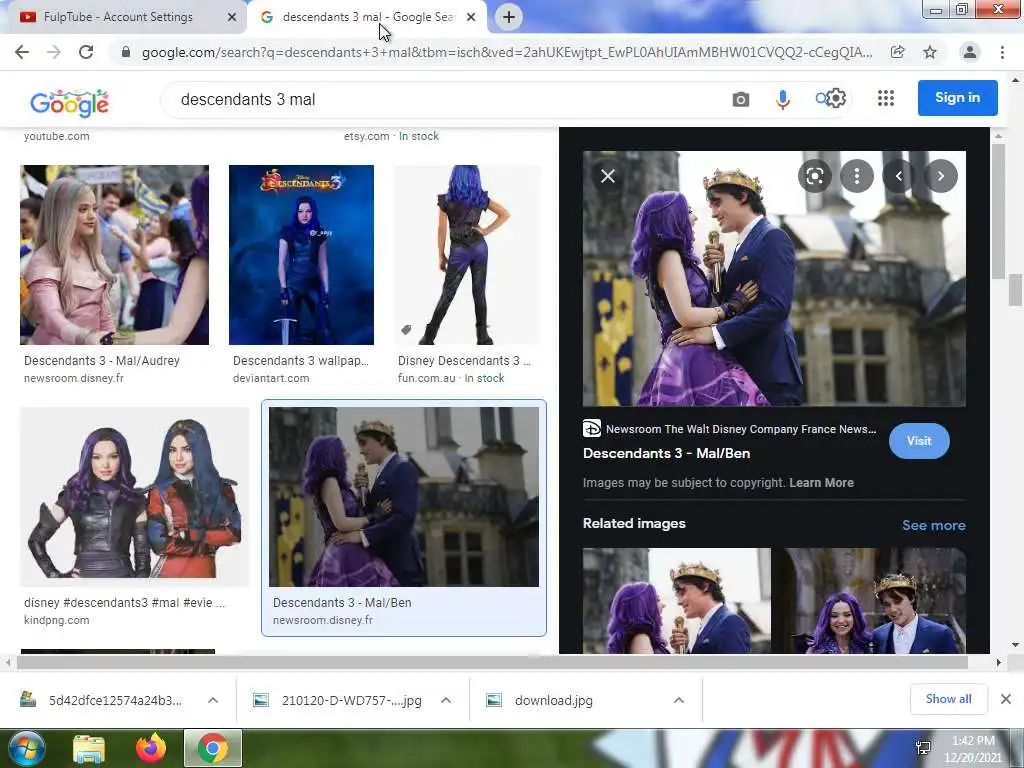The image size is (1024, 768).
Task: Open File Explorer from taskbar
Action: pyautogui.click(x=89, y=749)
